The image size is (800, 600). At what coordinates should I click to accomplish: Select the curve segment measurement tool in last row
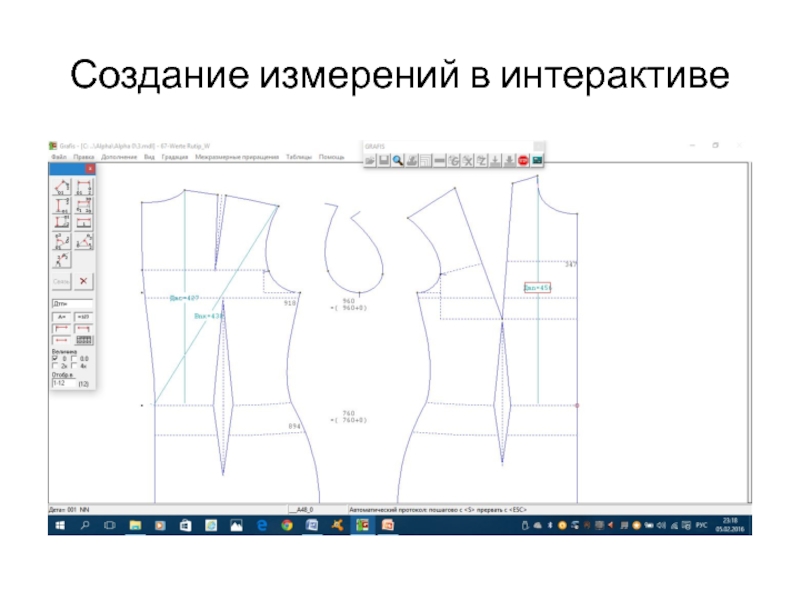pyautogui.click(x=62, y=260)
